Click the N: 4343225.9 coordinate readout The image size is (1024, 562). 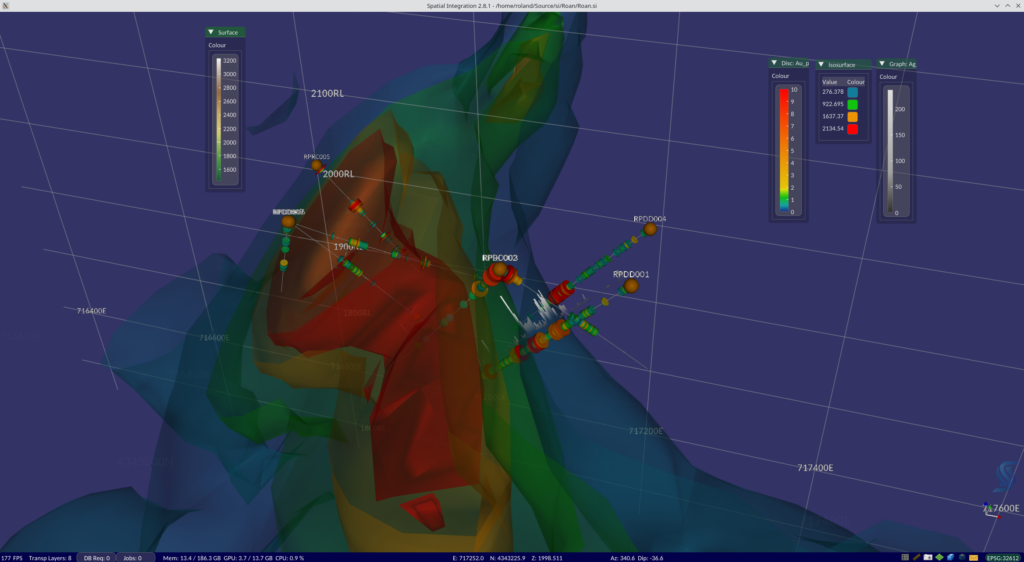point(508,558)
